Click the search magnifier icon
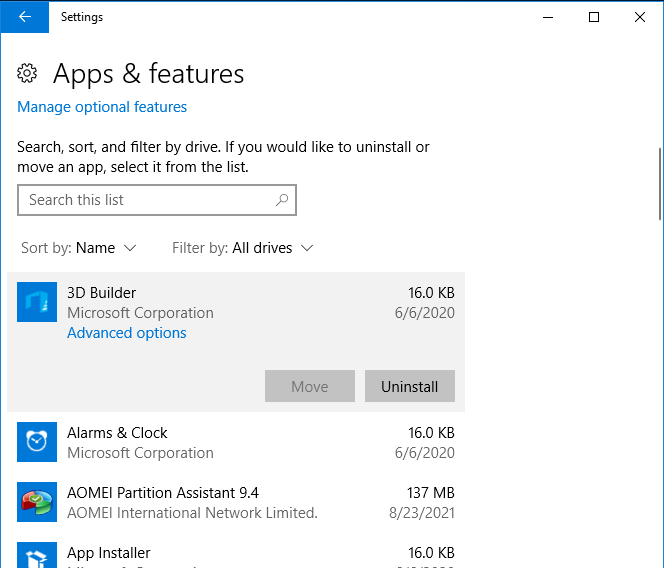The width and height of the screenshot is (664, 568). click(282, 200)
